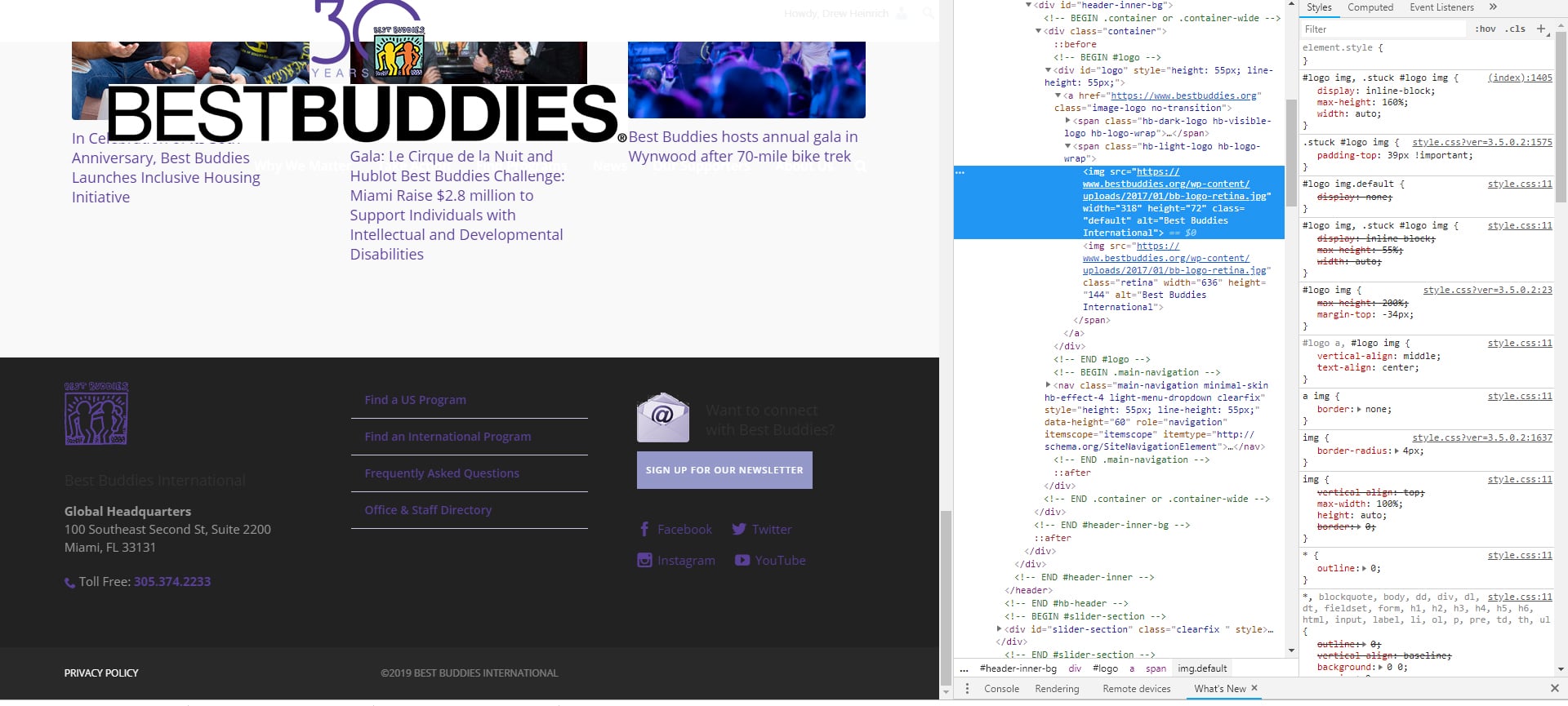Image resolution: width=1568 pixels, height=706 pixels.
Task: Show more DevTools tabs with chevron
Action: pyautogui.click(x=1493, y=7)
